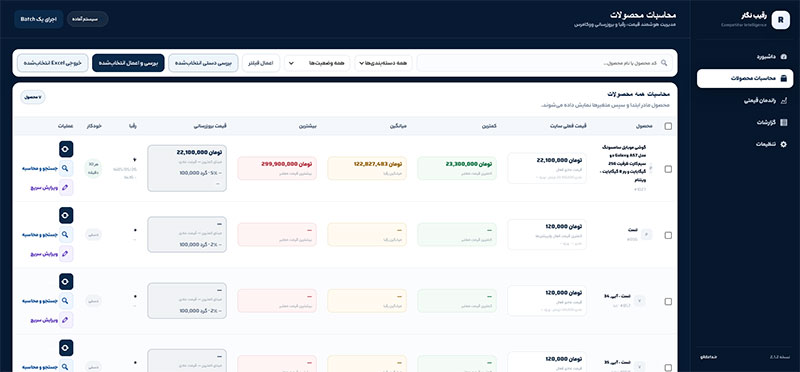The height and width of the screenshot is (372, 800).
Task: Click the 22,100,000 current site price of Samsung Galaxy
Action: 559,160
